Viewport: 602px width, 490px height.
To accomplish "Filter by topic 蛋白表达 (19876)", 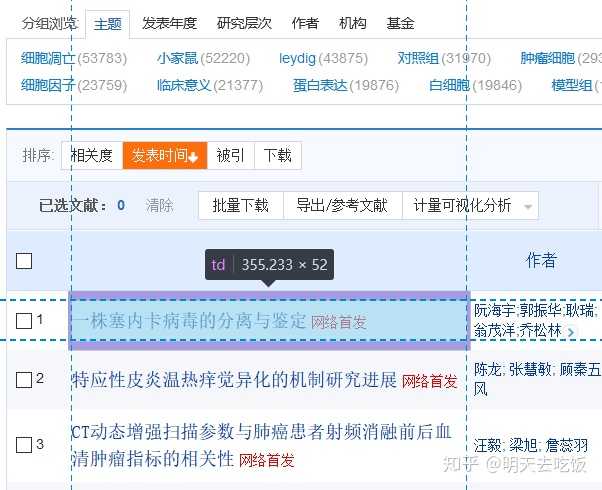I will pos(346,85).
